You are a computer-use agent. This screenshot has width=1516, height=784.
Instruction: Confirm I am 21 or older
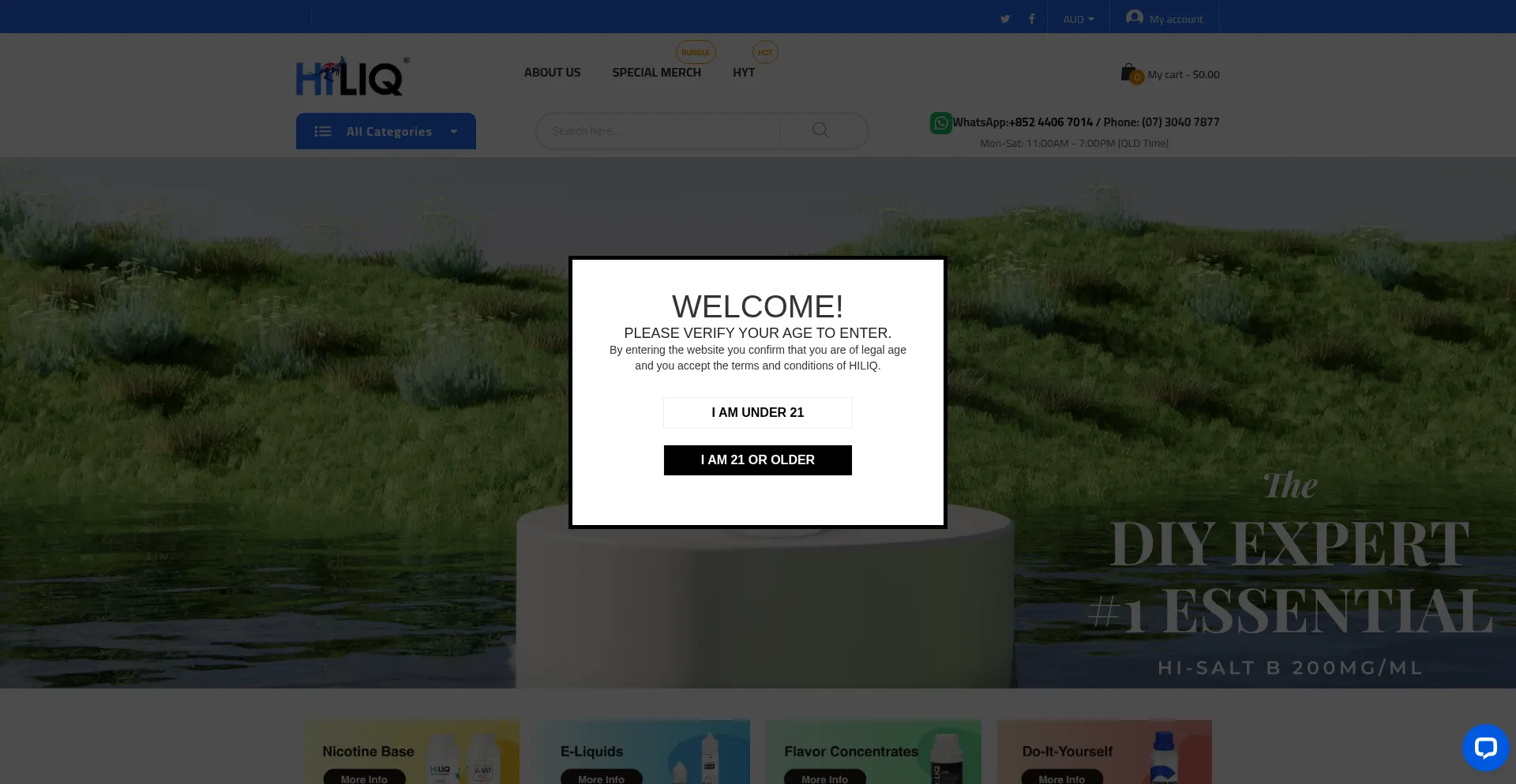click(757, 460)
